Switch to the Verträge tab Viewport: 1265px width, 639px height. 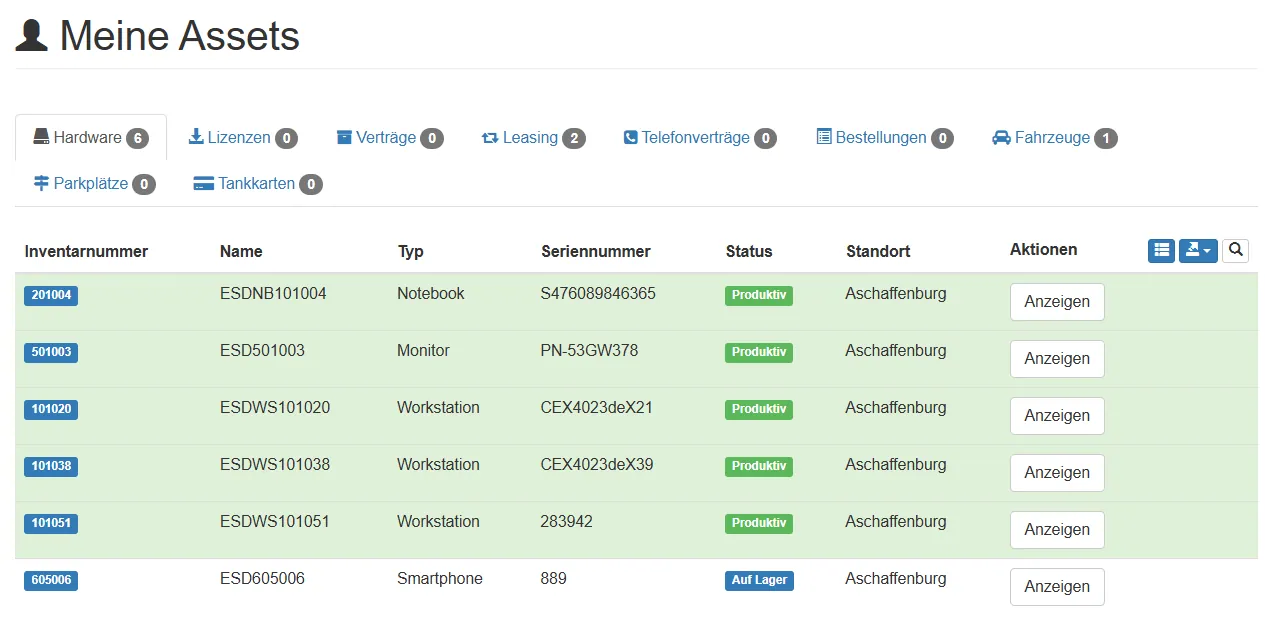(x=389, y=138)
